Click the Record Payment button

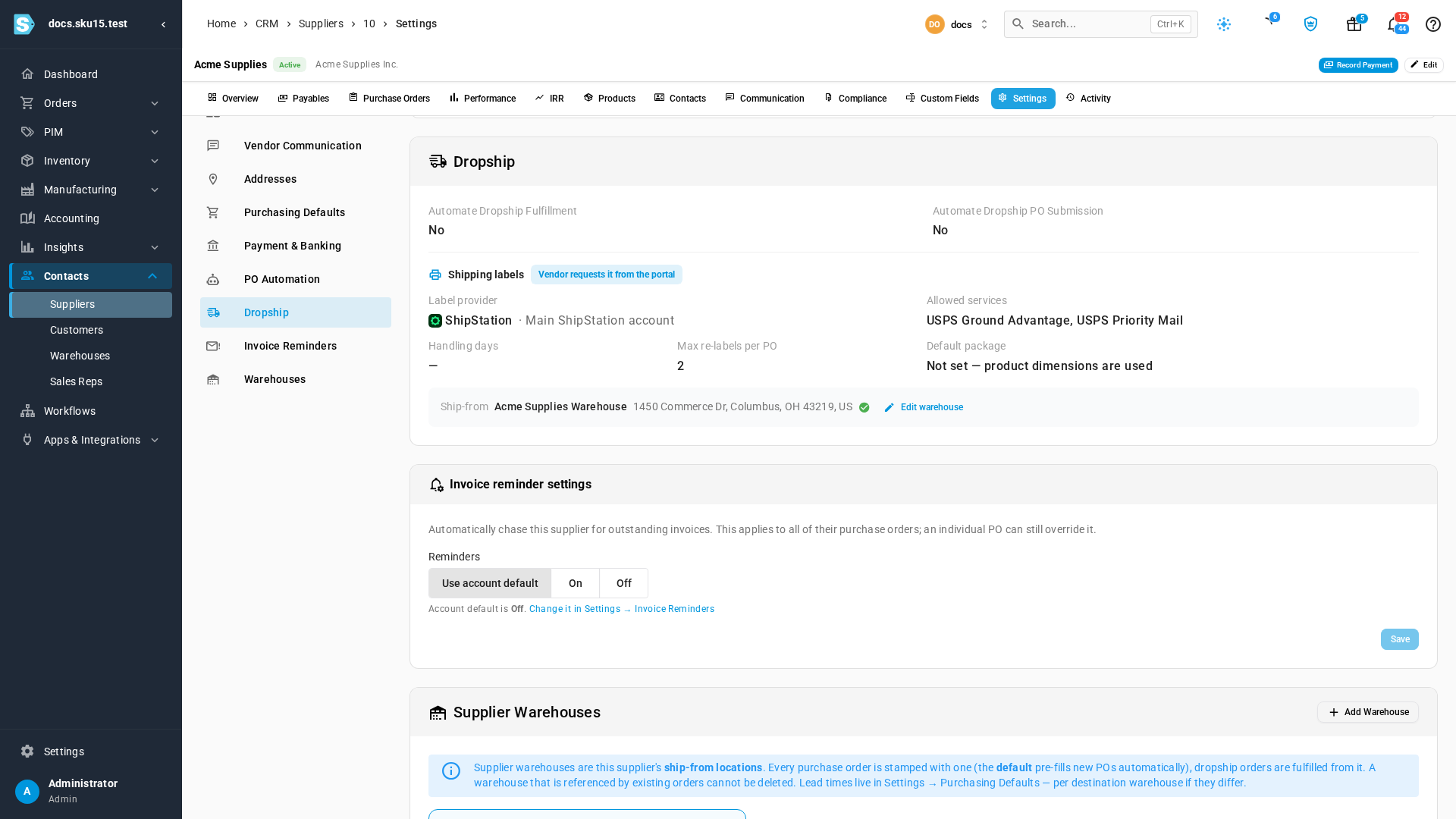pyautogui.click(x=1358, y=65)
